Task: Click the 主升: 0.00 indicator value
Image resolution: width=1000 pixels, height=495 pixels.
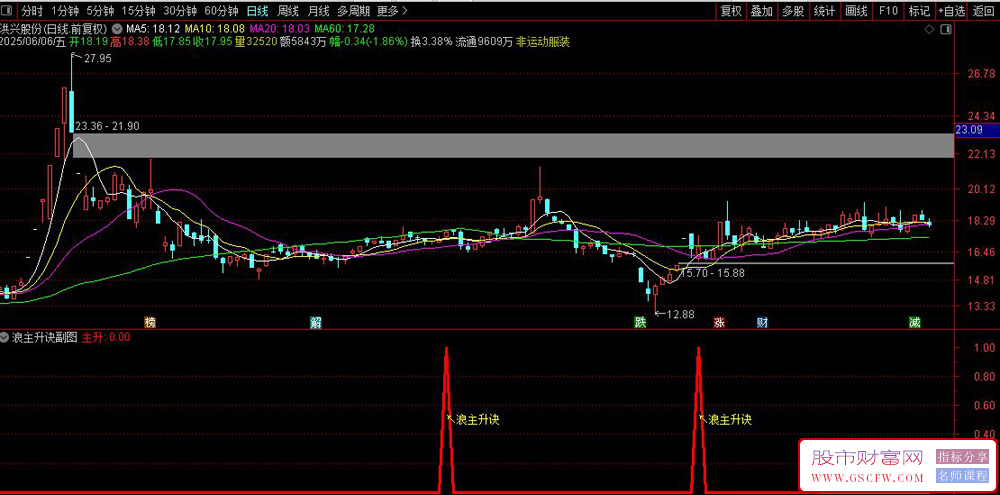Action: click(107, 337)
